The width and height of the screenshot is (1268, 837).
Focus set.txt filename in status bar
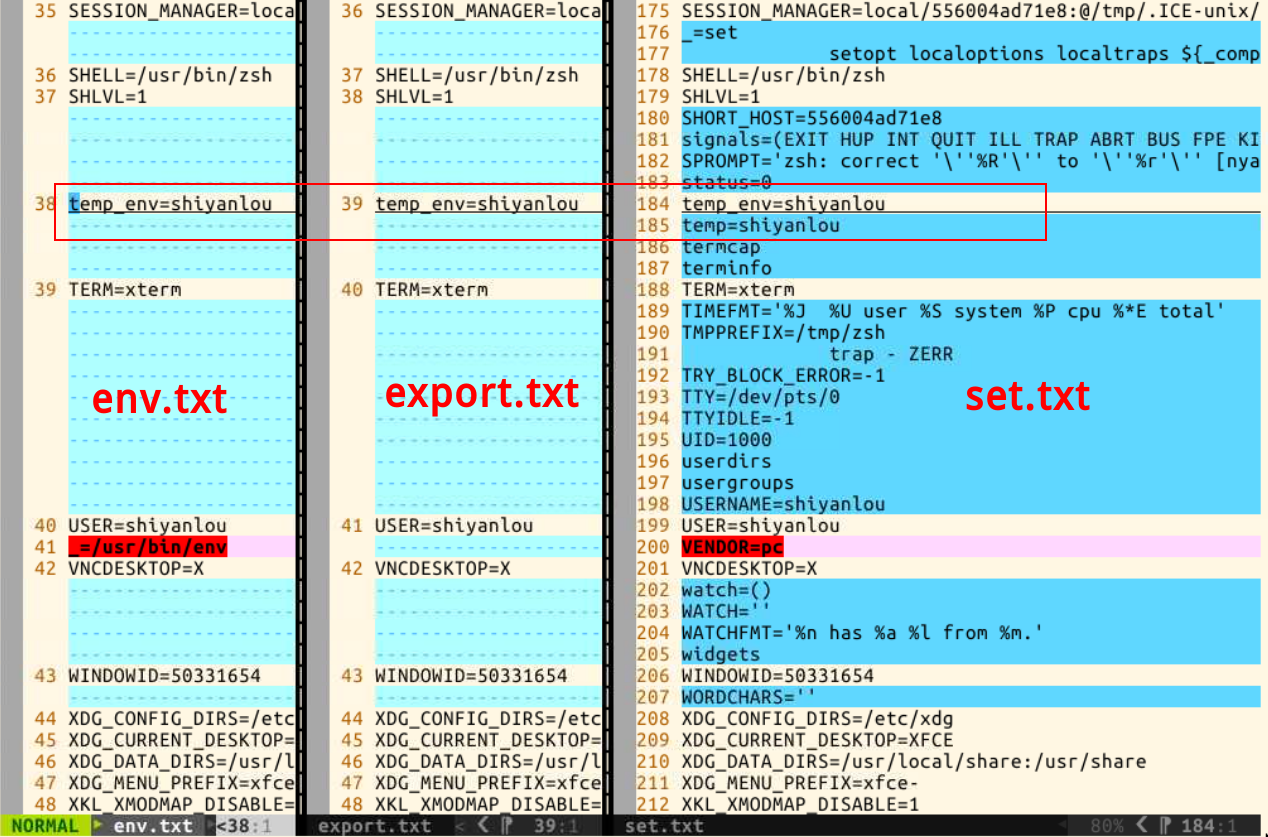(x=664, y=826)
